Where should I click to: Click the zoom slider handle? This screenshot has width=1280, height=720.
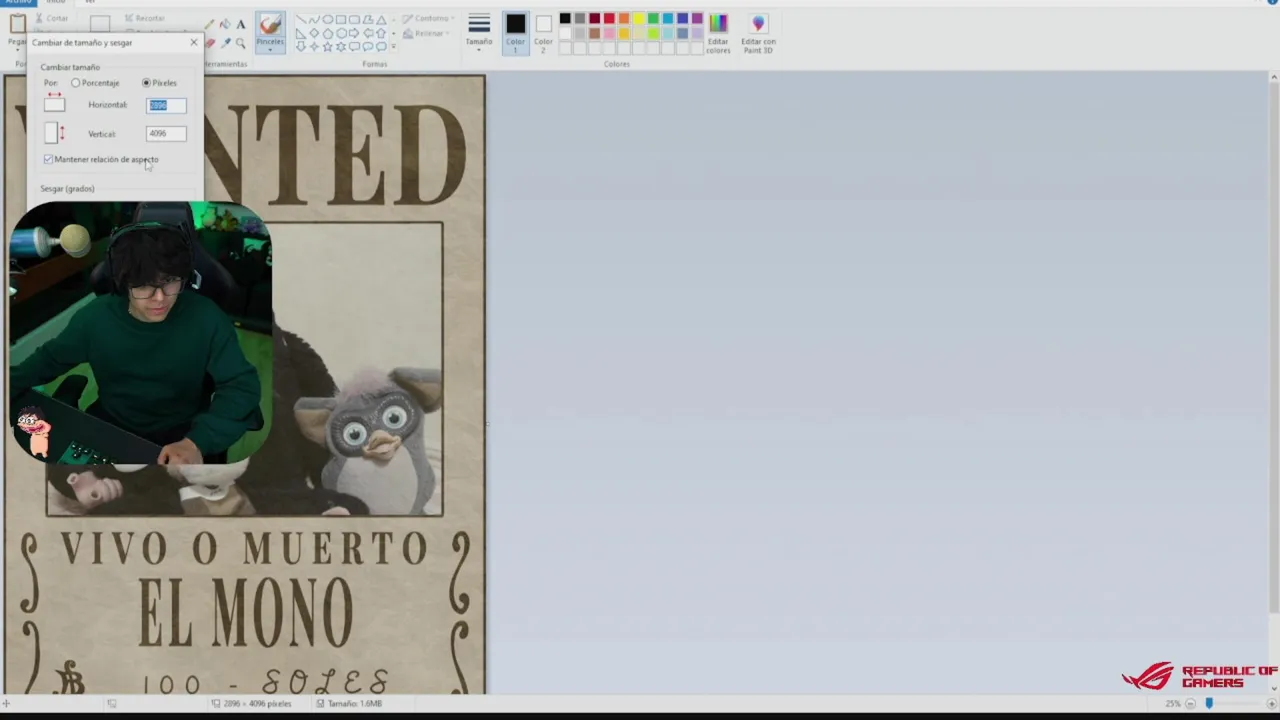coord(1209,703)
